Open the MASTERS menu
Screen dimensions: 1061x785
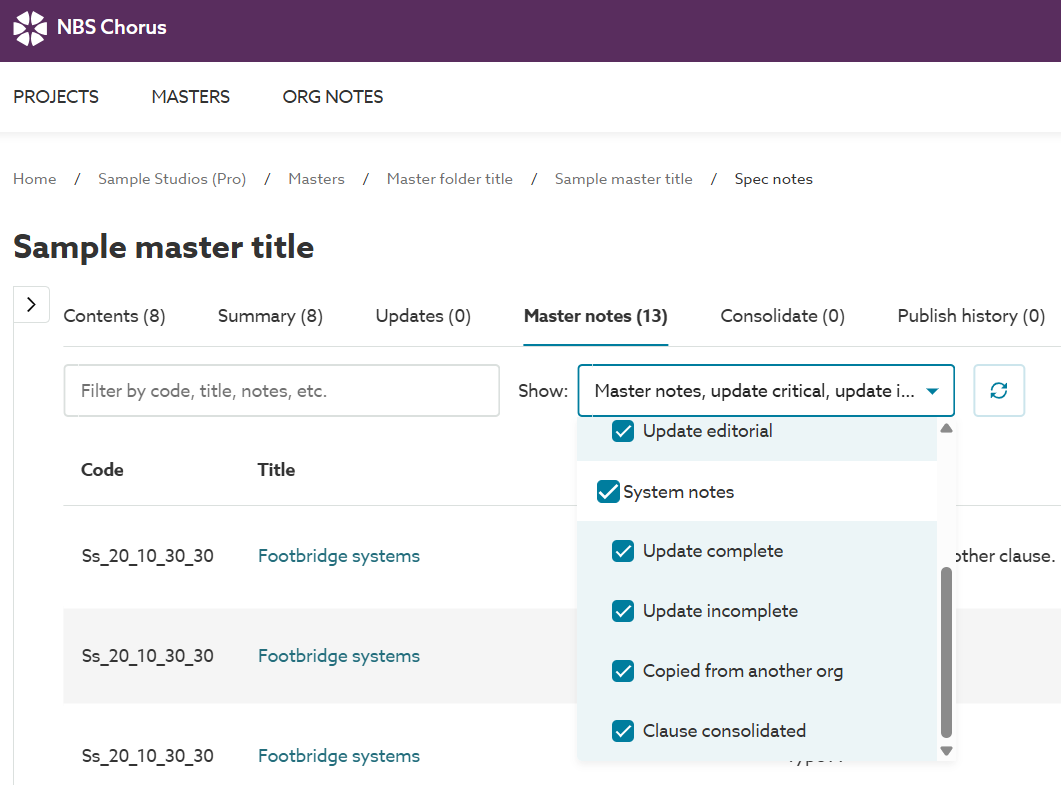[x=191, y=97]
